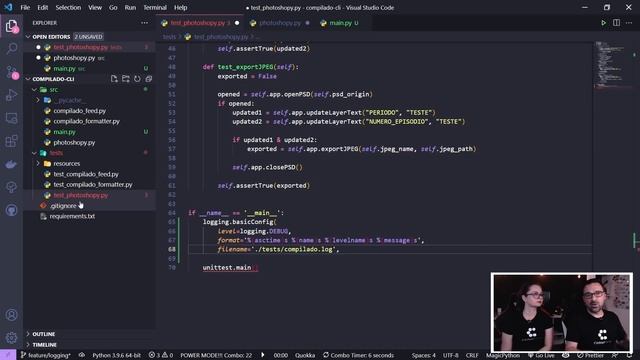Viewport: 640px width, 360px height.
Task: Click the New Folder icon in COMPILADO-CLI
Action: coord(126,79)
